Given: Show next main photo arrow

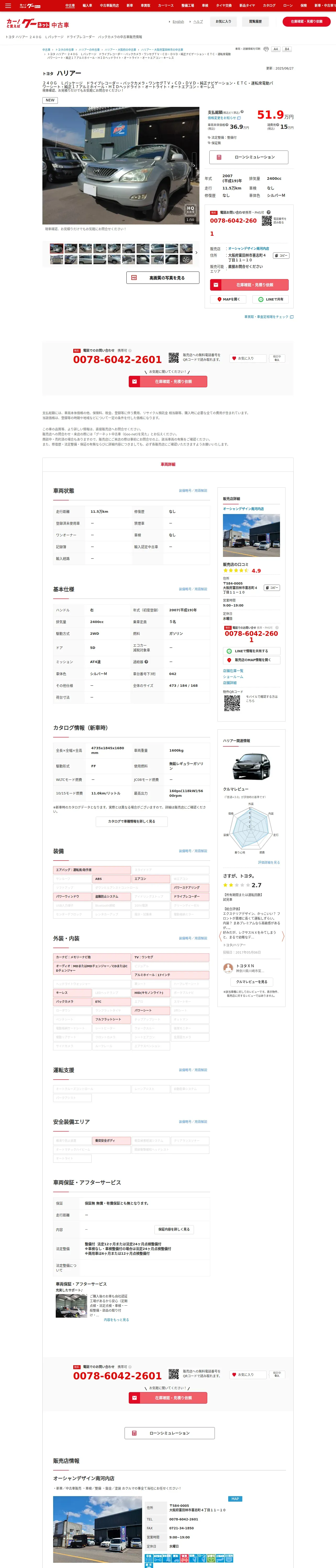Looking at the screenshot, I should (x=194, y=166).
